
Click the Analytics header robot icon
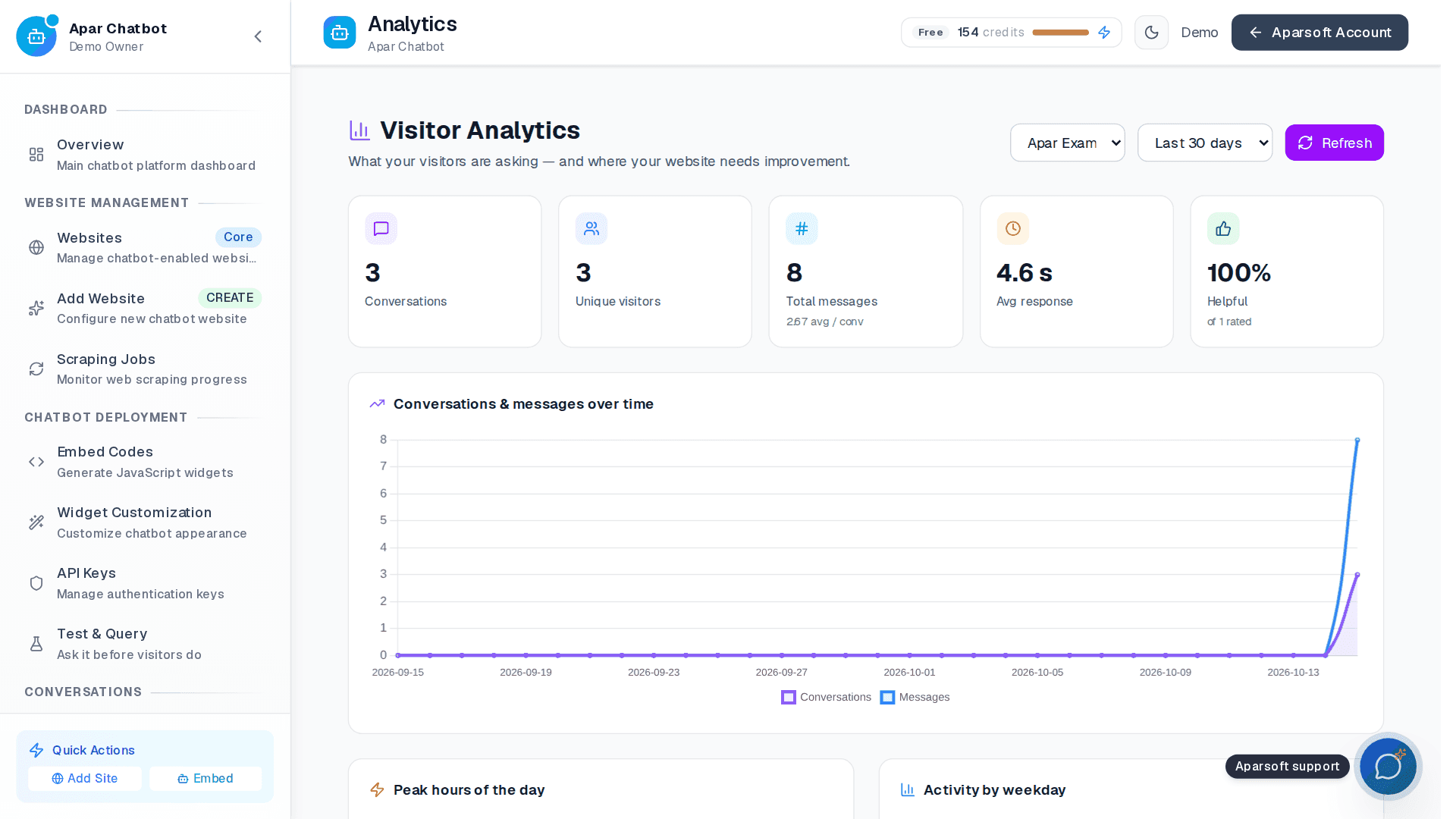click(x=340, y=33)
